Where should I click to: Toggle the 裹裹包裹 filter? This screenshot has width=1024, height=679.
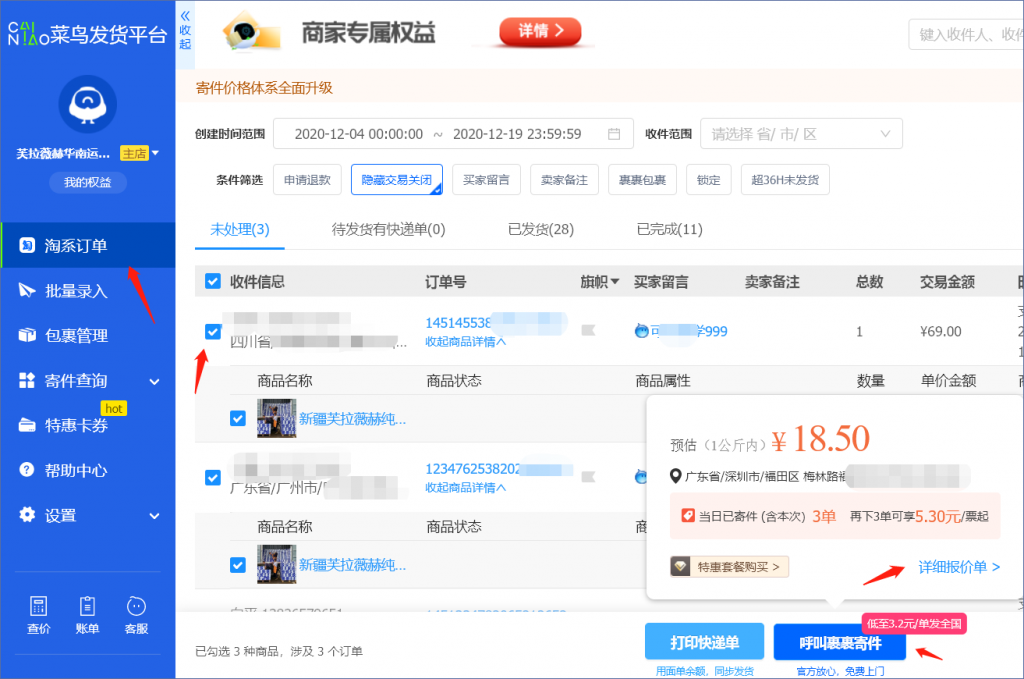(643, 180)
